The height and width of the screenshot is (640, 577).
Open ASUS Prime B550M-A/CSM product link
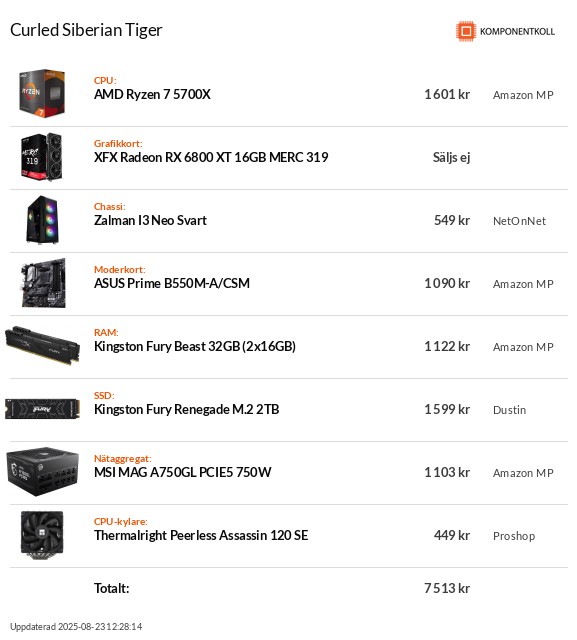point(172,283)
